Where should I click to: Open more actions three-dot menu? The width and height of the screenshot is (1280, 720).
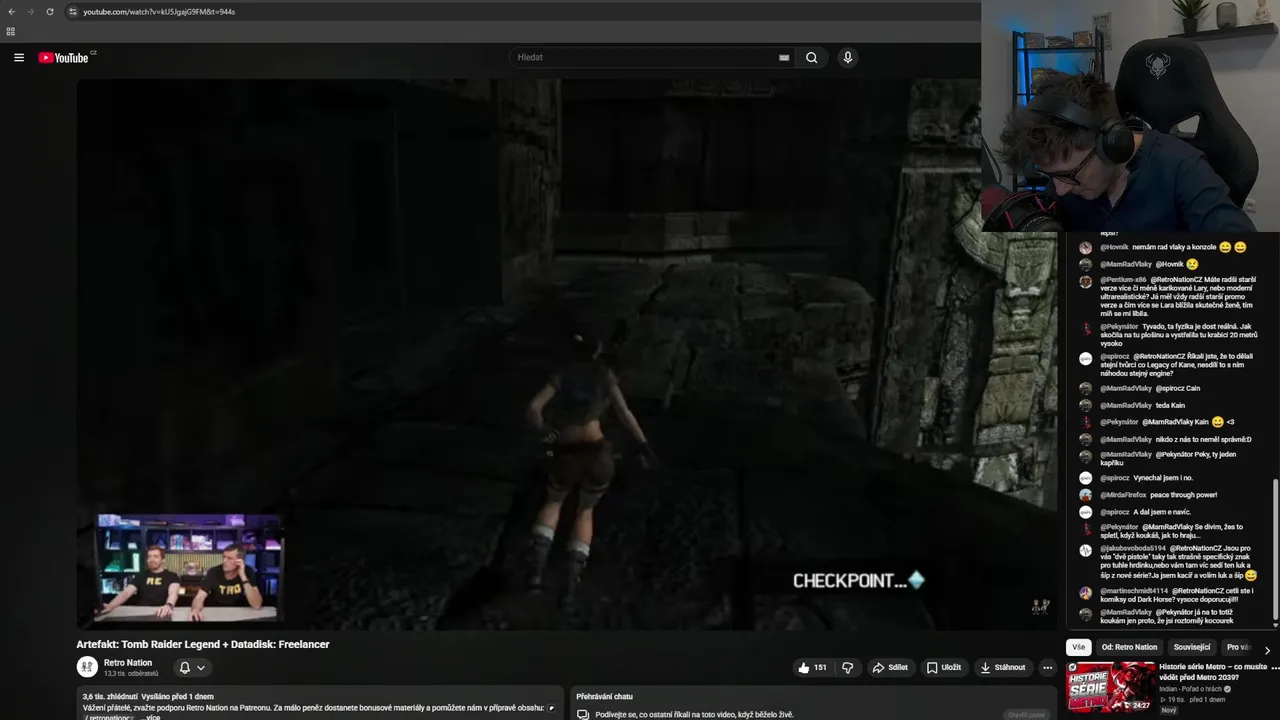click(1047, 667)
